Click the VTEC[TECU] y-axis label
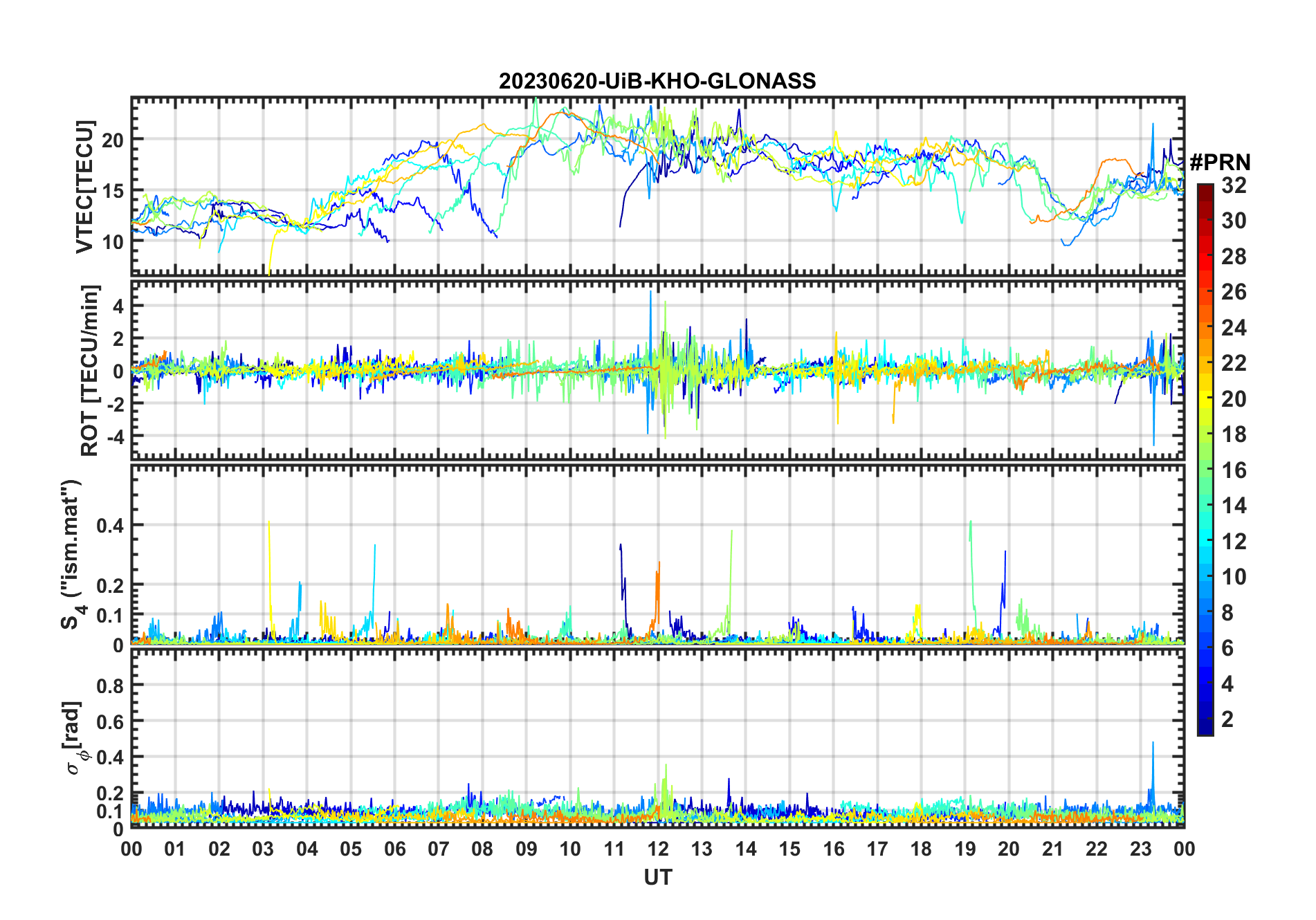Image resolution: width=1316 pixels, height=920 pixels. (x=84, y=187)
